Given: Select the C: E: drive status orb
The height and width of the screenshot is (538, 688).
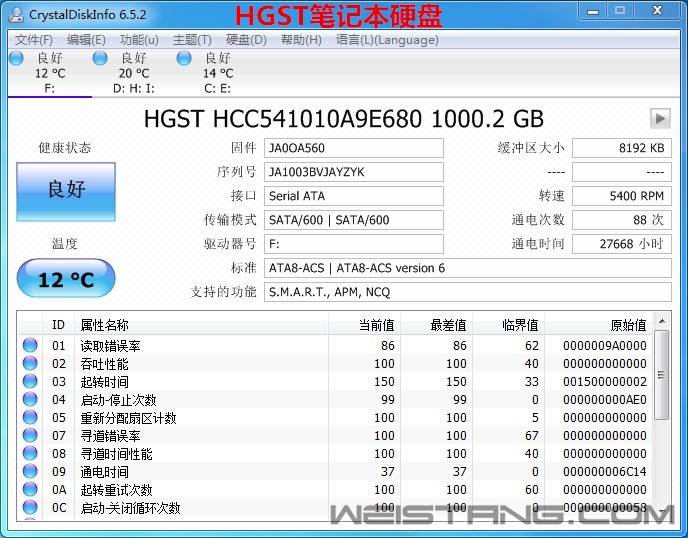Looking at the screenshot, I should click(x=184, y=59).
